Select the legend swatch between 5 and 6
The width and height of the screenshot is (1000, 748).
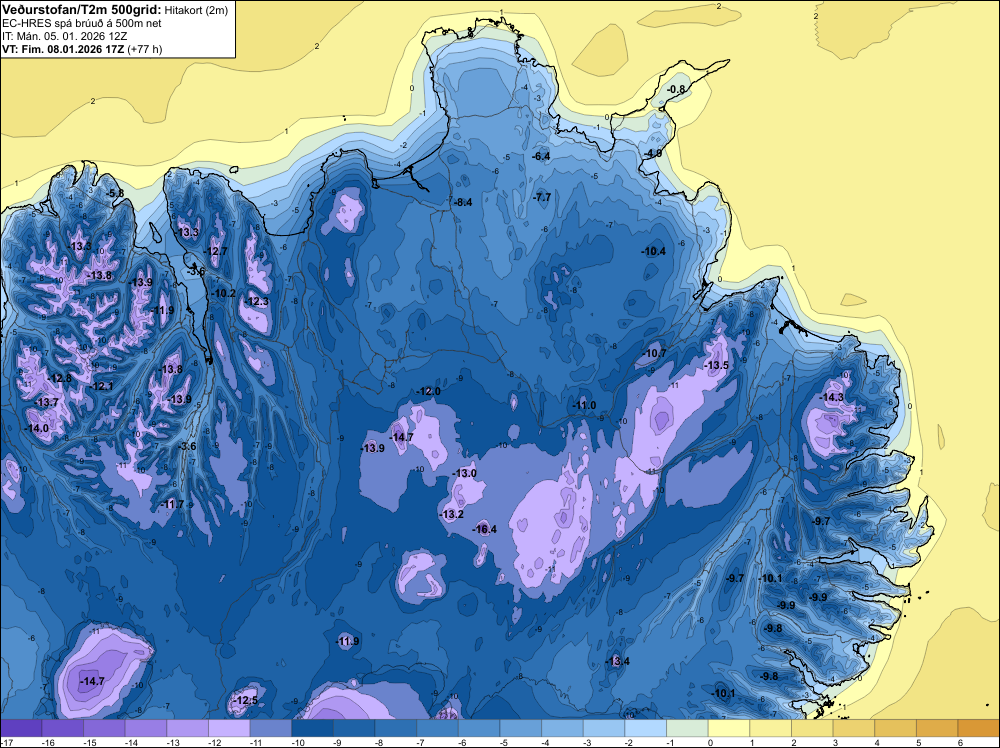coord(938,728)
